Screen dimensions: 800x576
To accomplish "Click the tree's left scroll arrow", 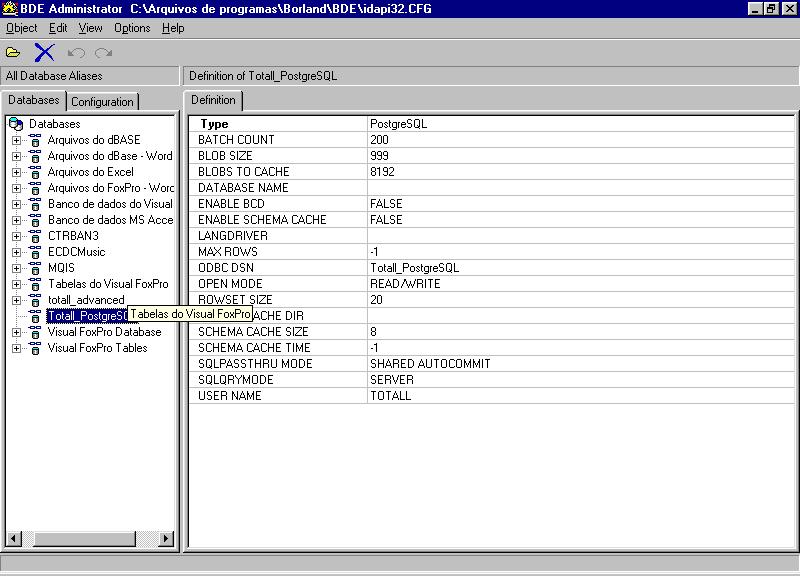I will click(x=14, y=538).
